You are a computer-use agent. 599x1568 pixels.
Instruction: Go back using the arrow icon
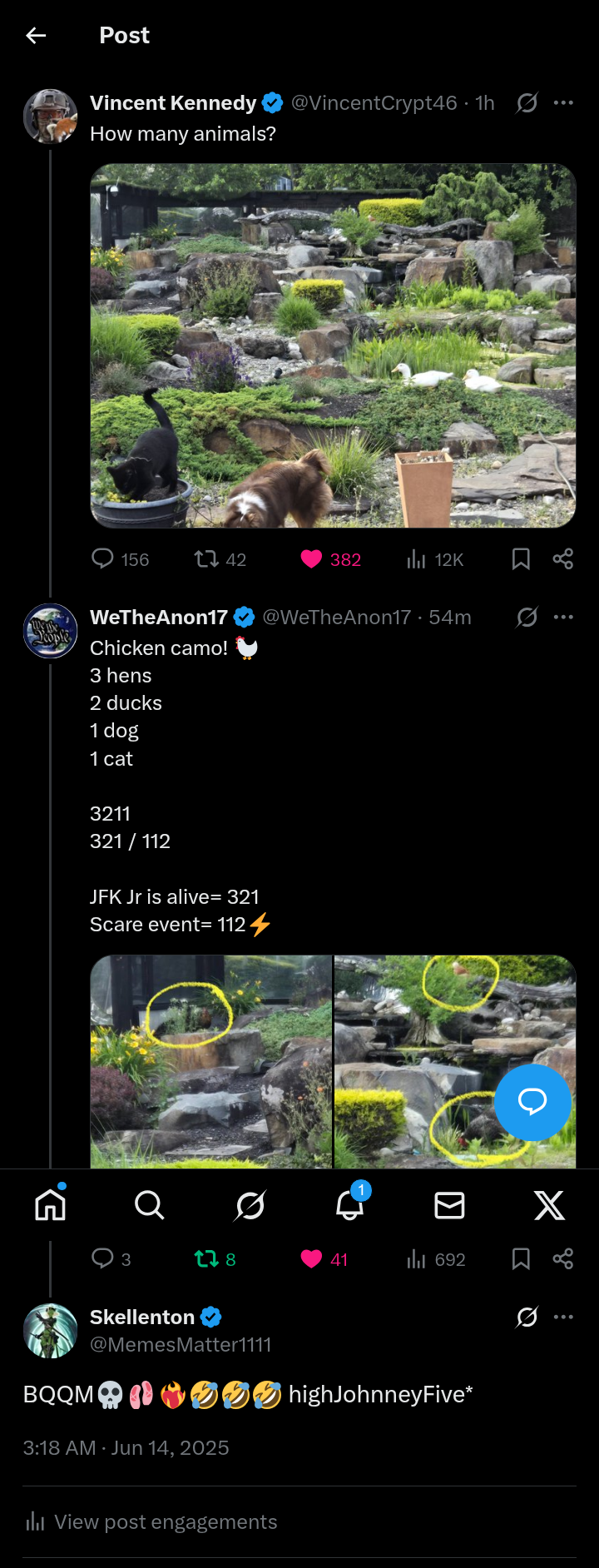tap(36, 35)
